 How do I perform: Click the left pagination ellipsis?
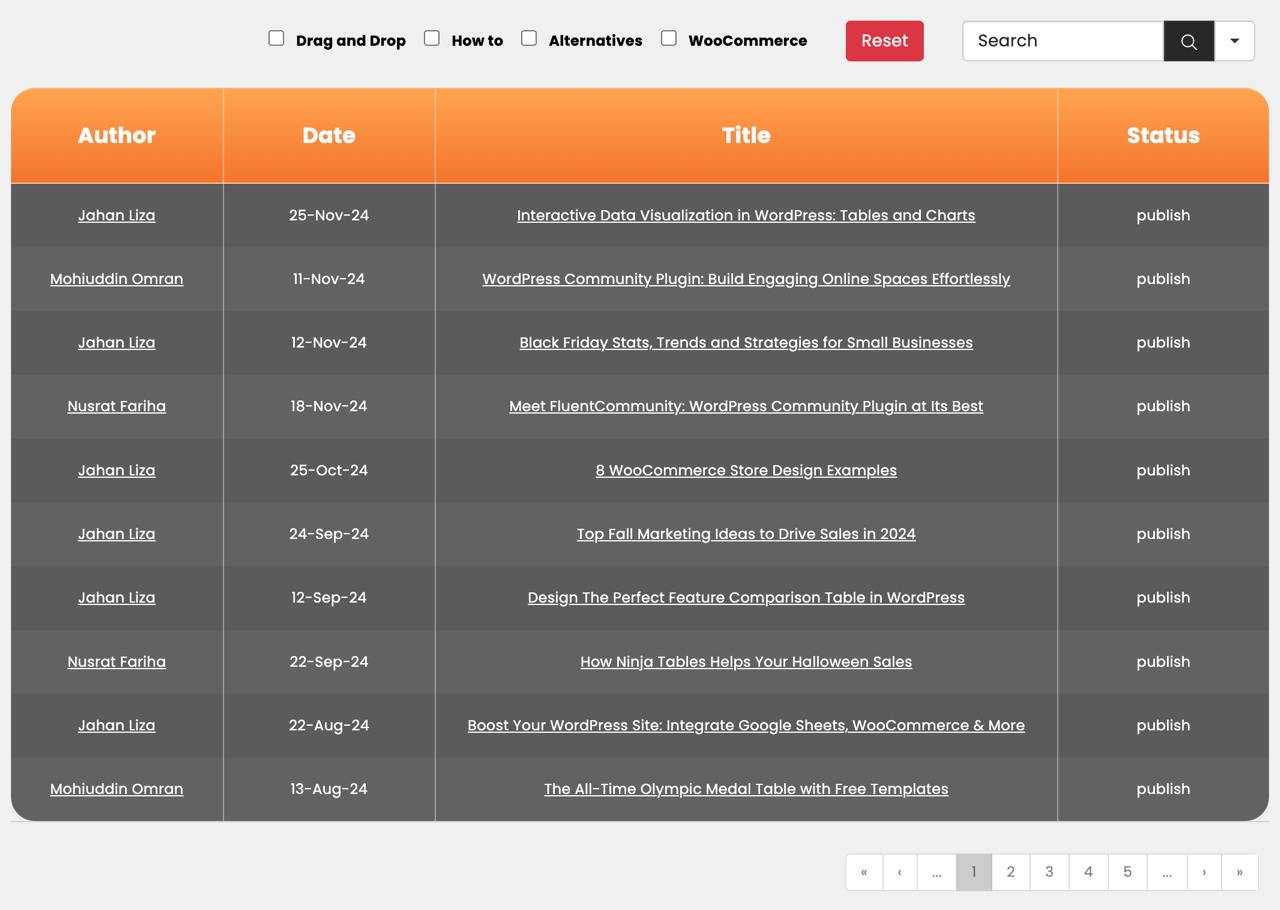[937, 872]
